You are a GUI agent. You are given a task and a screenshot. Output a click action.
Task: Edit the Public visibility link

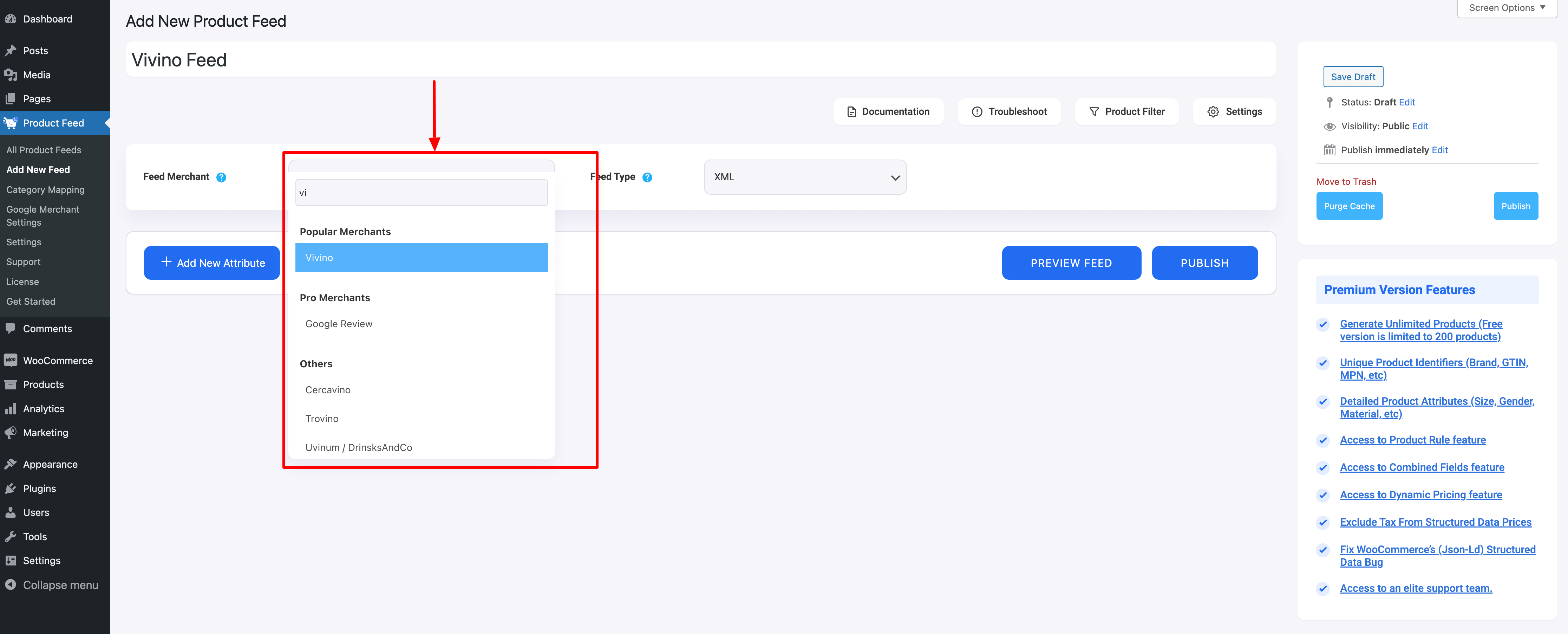(1419, 126)
